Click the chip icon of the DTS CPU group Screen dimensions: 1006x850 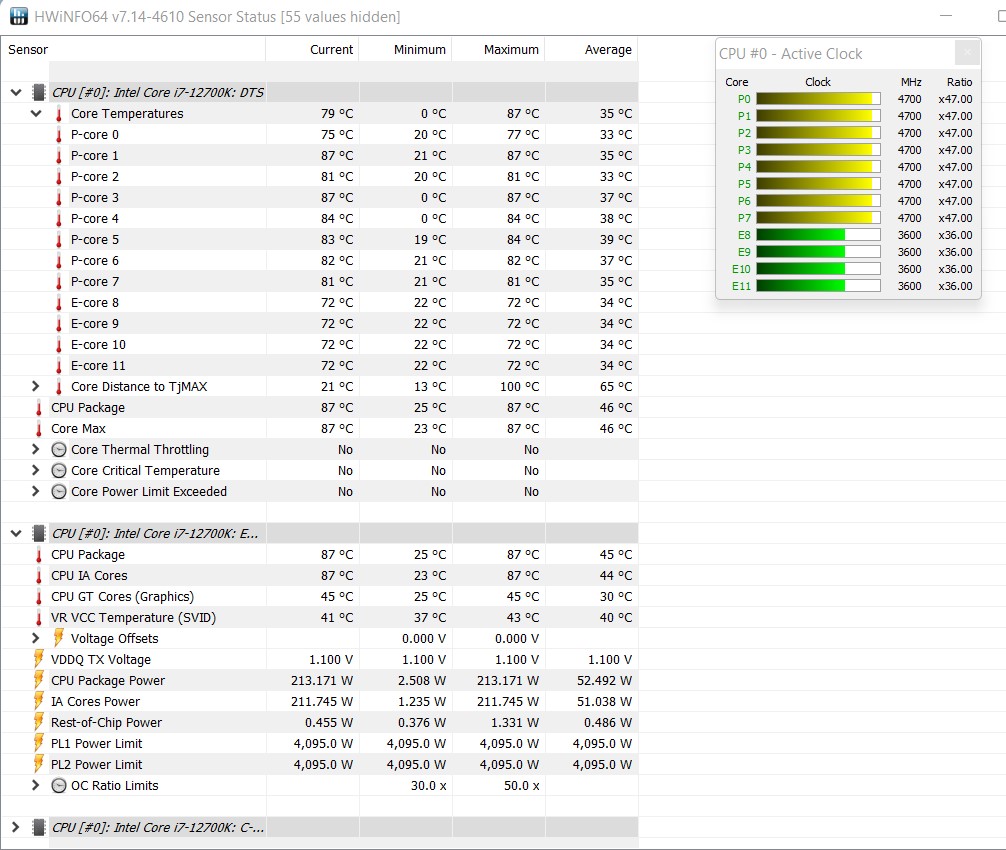[x=38, y=92]
